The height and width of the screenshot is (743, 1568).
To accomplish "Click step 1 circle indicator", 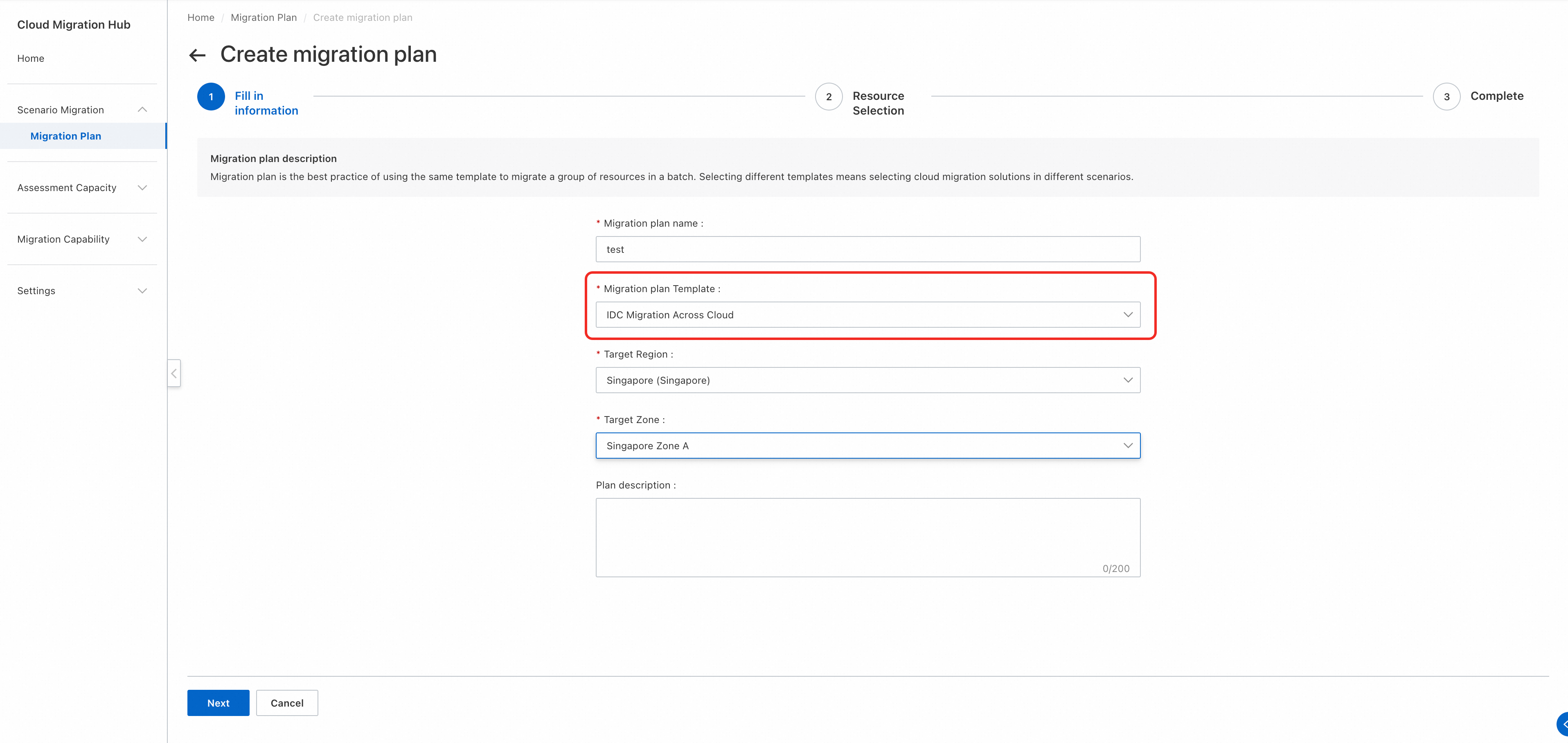I will pos(211,97).
